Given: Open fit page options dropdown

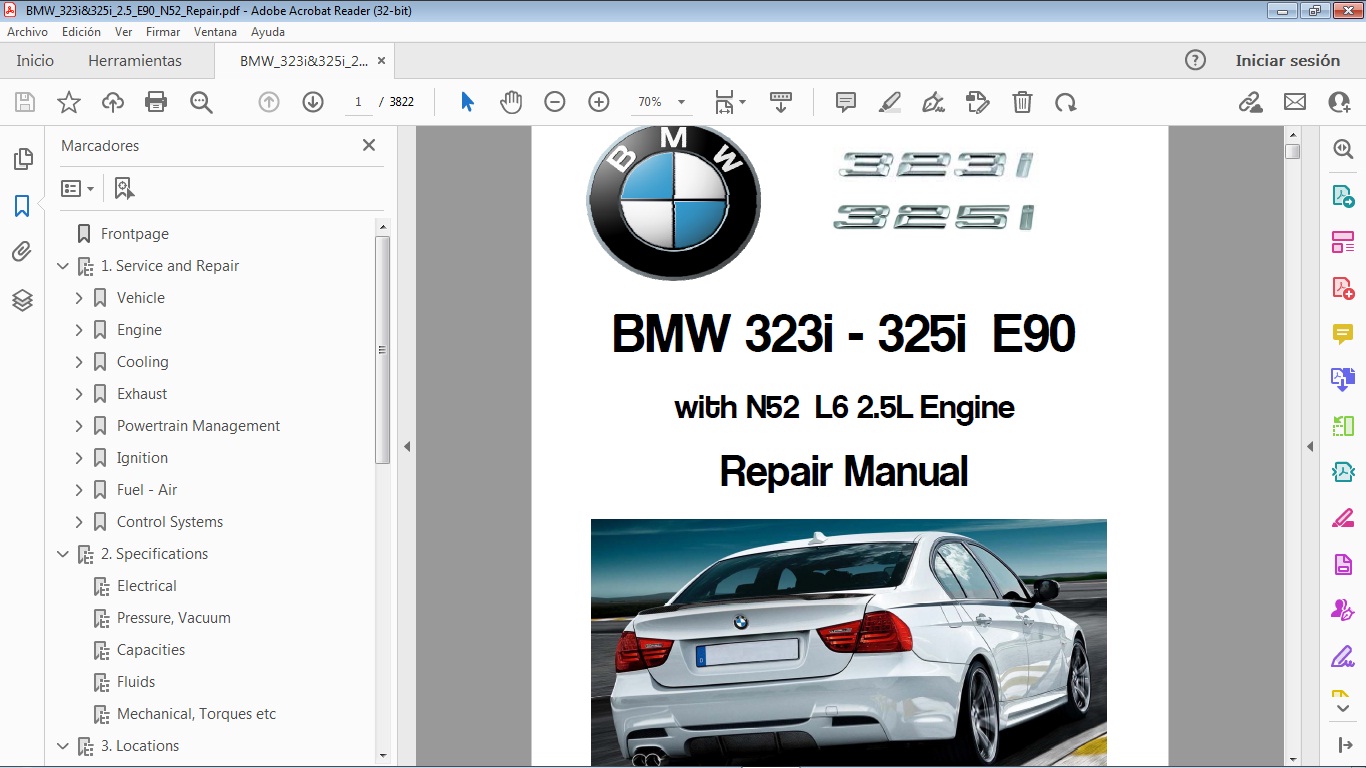Looking at the screenshot, I should coord(741,102).
